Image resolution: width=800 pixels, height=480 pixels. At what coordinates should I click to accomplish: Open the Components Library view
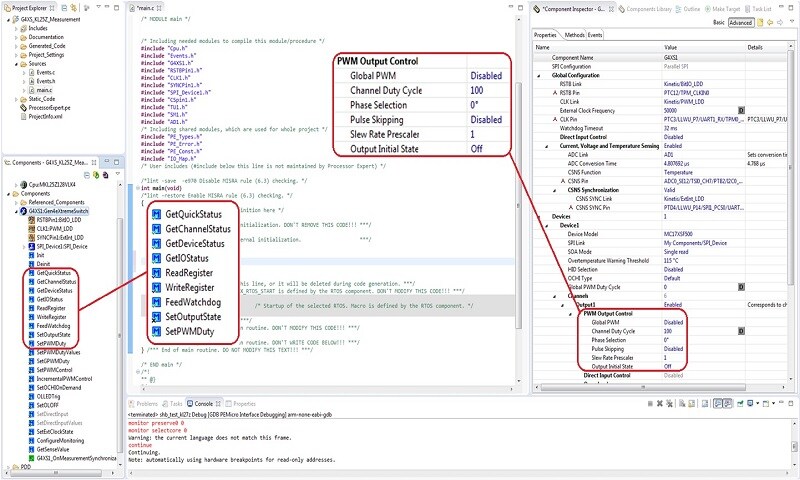[652, 8]
